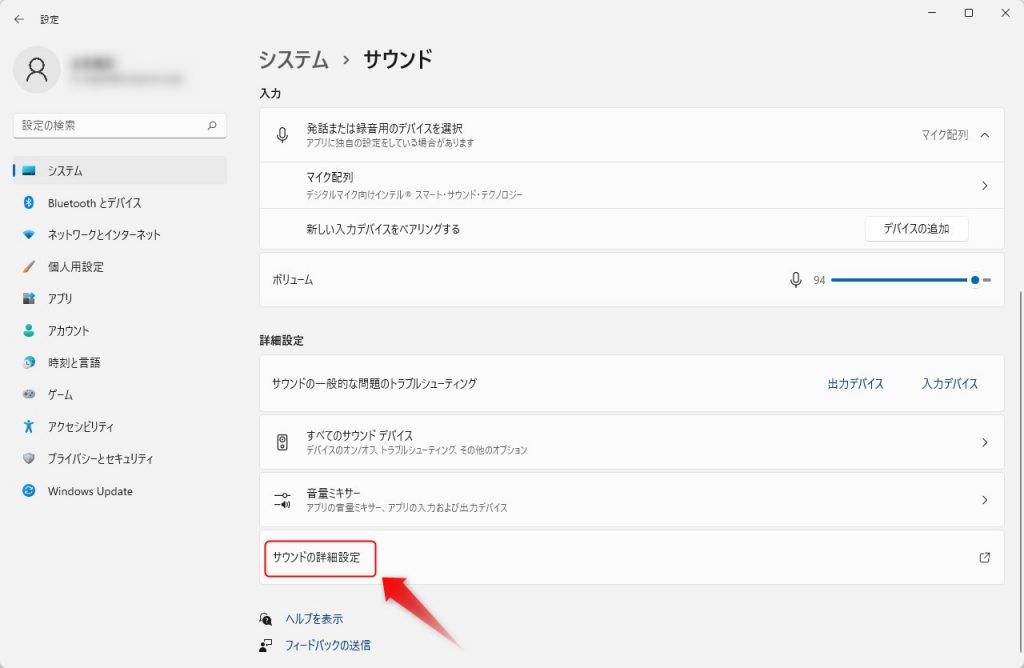Click フィードバックの送信 link
Image resolution: width=1024 pixels, height=668 pixels.
[328, 645]
